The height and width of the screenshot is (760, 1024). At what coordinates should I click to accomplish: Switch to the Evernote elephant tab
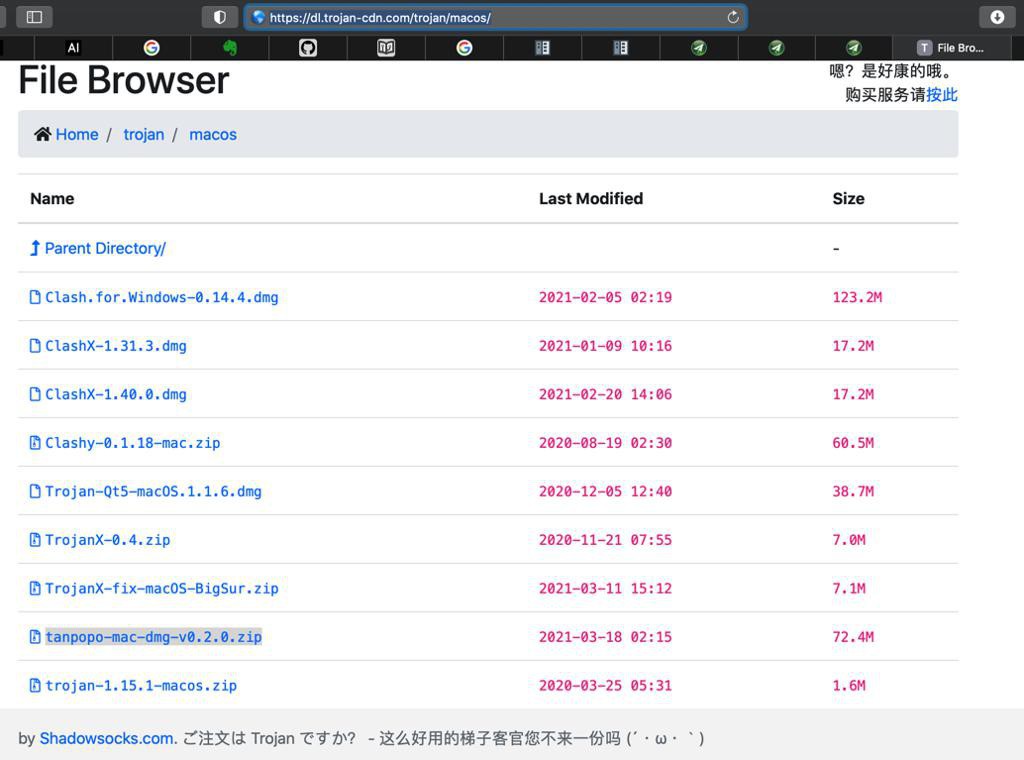[x=230, y=48]
